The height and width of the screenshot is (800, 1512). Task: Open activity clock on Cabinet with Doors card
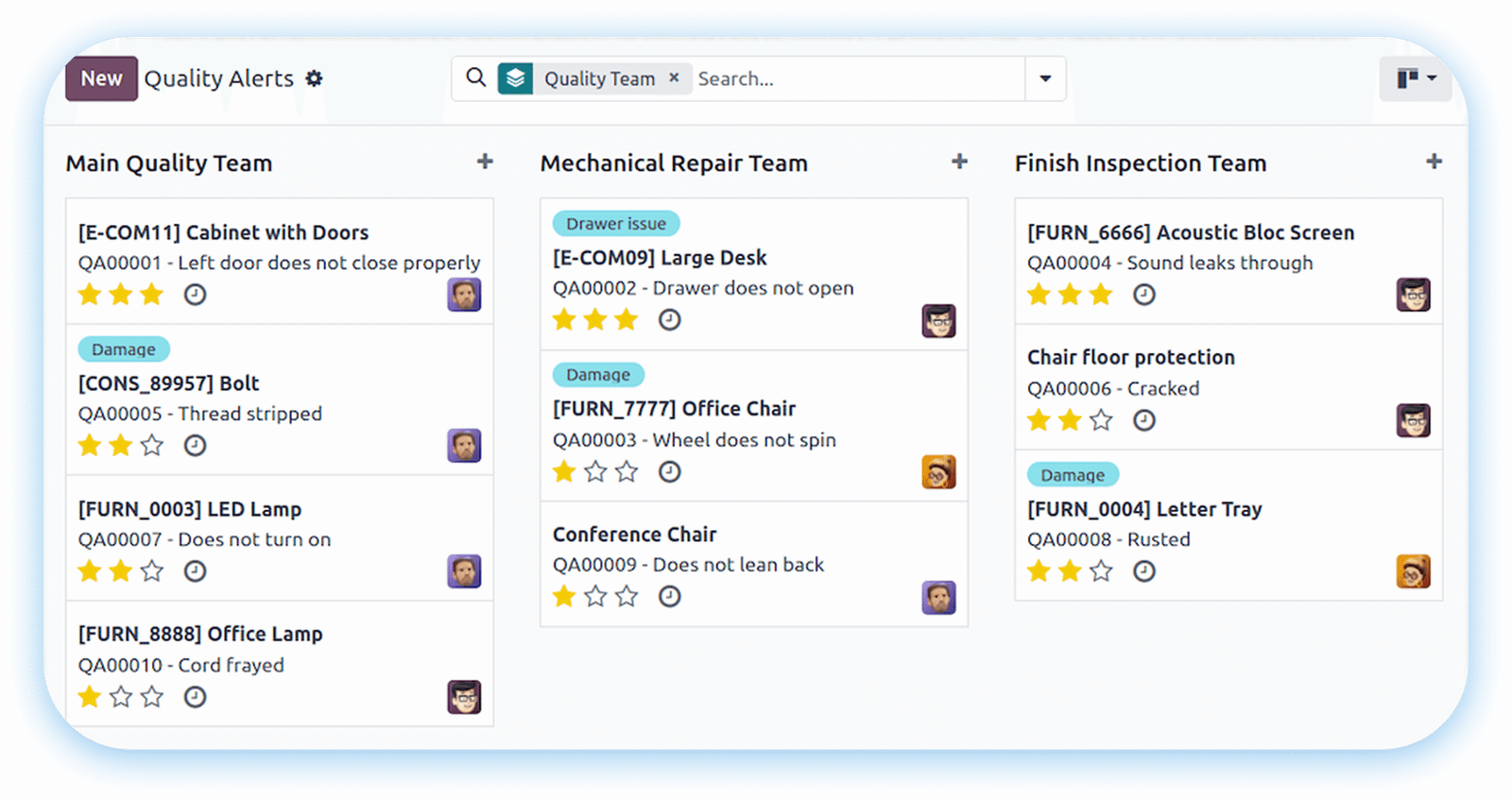pyautogui.click(x=195, y=295)
